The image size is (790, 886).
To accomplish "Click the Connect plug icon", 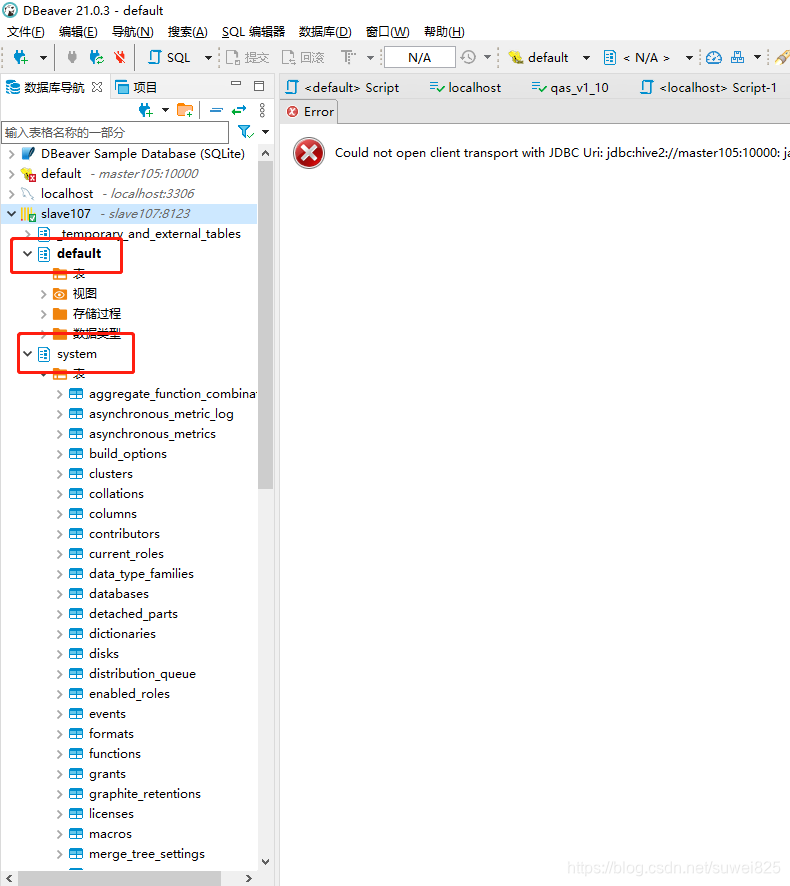I will [72, 57].
